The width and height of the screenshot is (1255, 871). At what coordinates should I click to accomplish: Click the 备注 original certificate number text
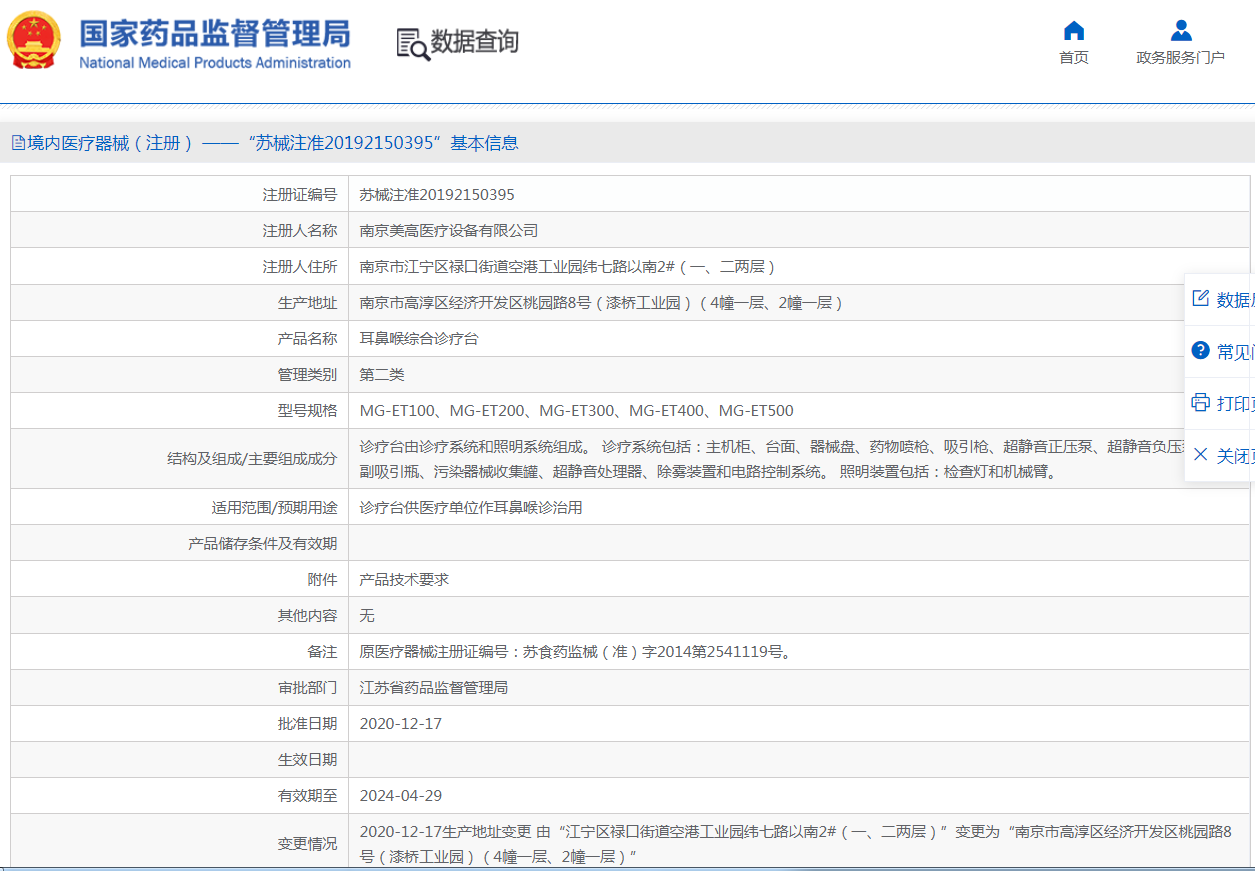[577, 652]
